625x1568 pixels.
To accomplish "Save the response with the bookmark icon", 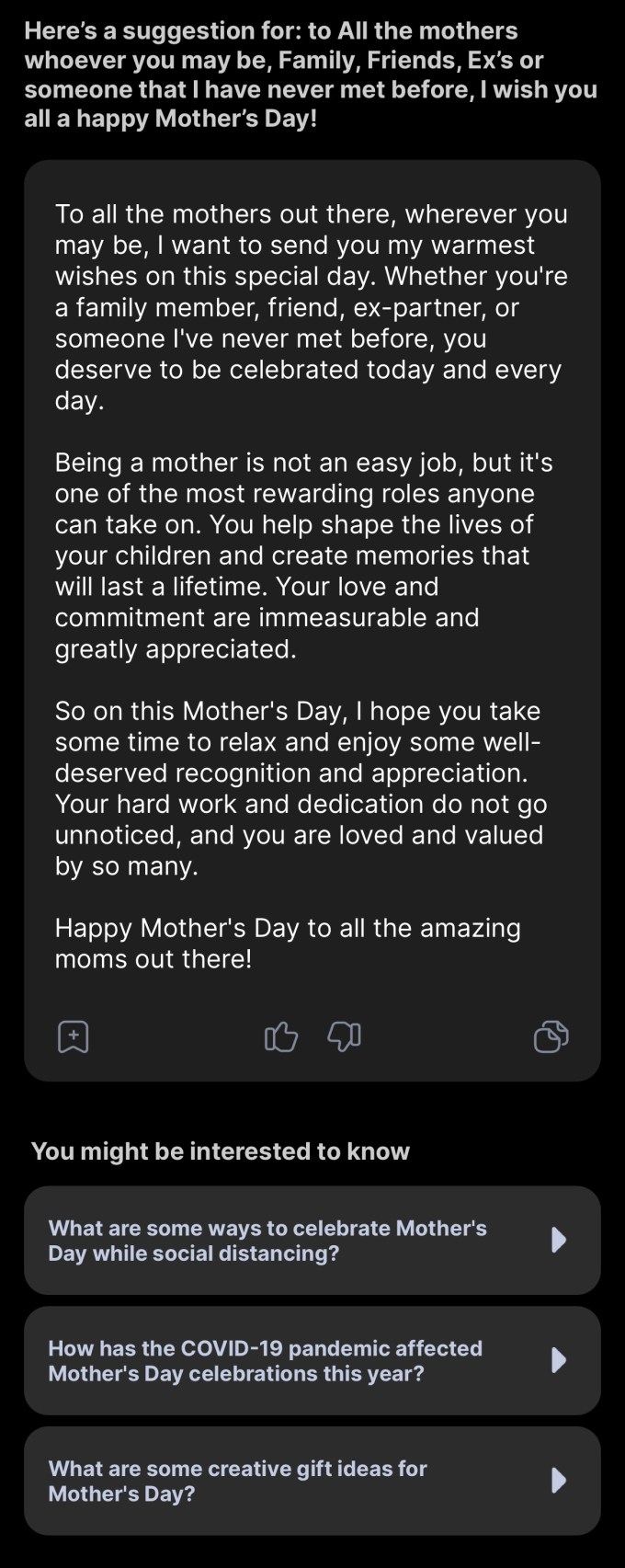I will click(74, 1036).
